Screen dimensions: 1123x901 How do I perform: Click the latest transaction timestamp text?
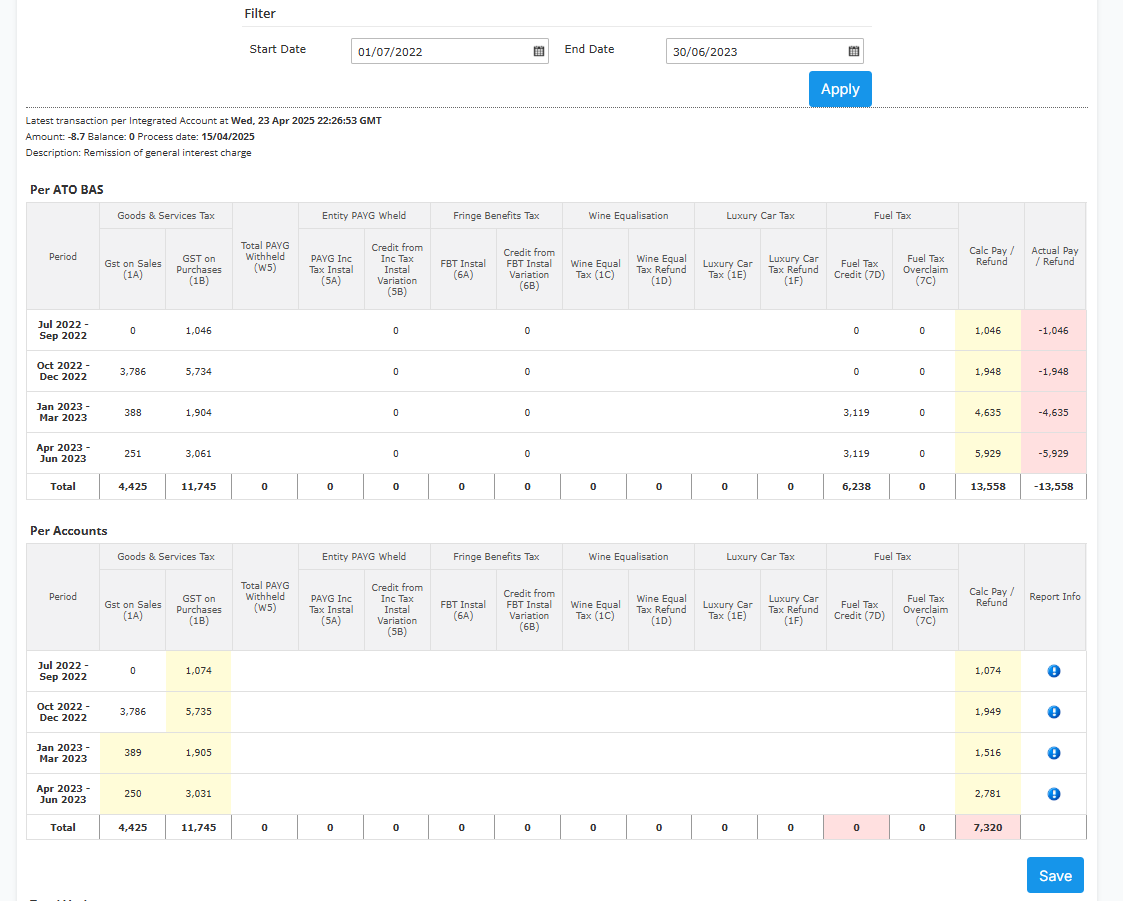tap(306, 121)
